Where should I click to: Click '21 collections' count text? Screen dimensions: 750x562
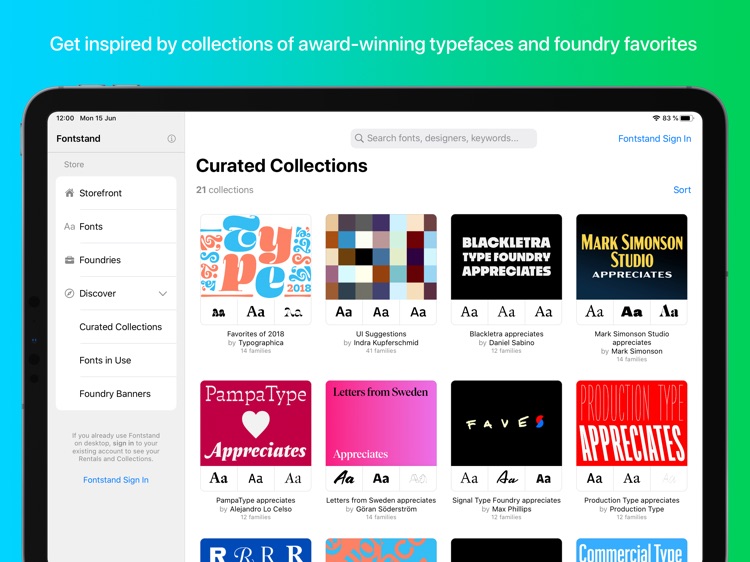click(225, 190)
